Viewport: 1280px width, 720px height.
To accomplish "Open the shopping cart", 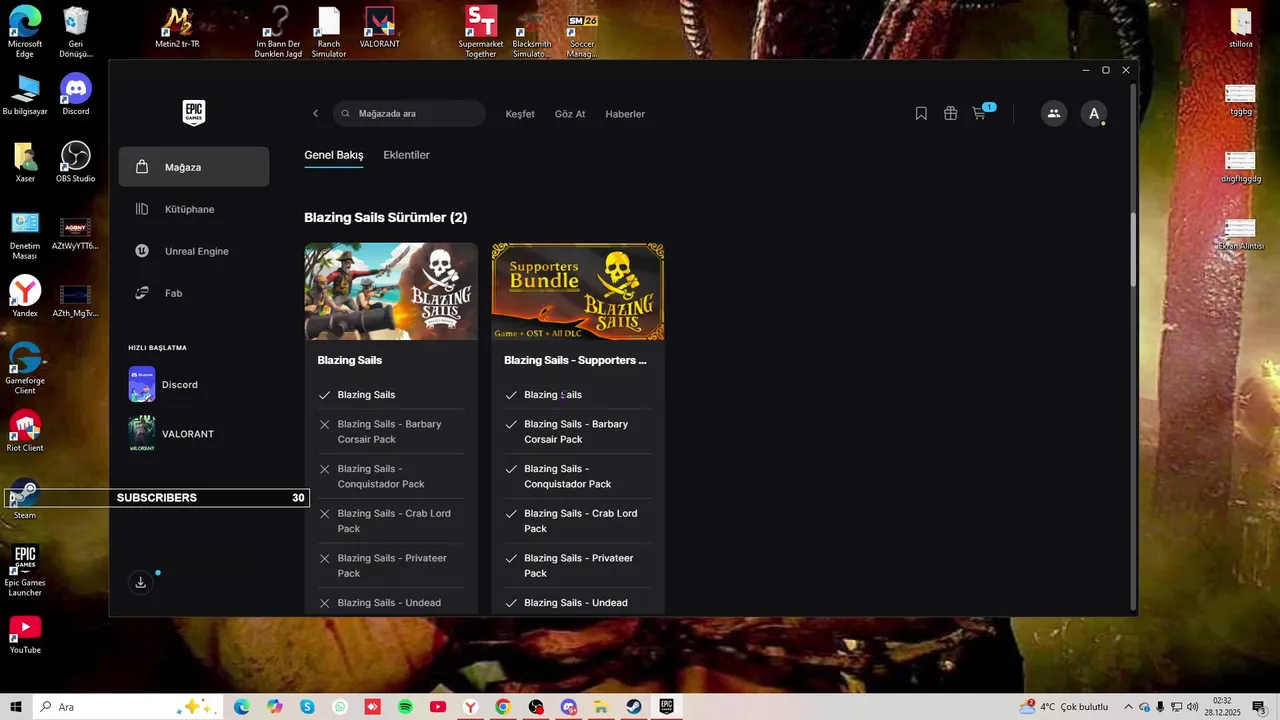I will coord(980,114).
